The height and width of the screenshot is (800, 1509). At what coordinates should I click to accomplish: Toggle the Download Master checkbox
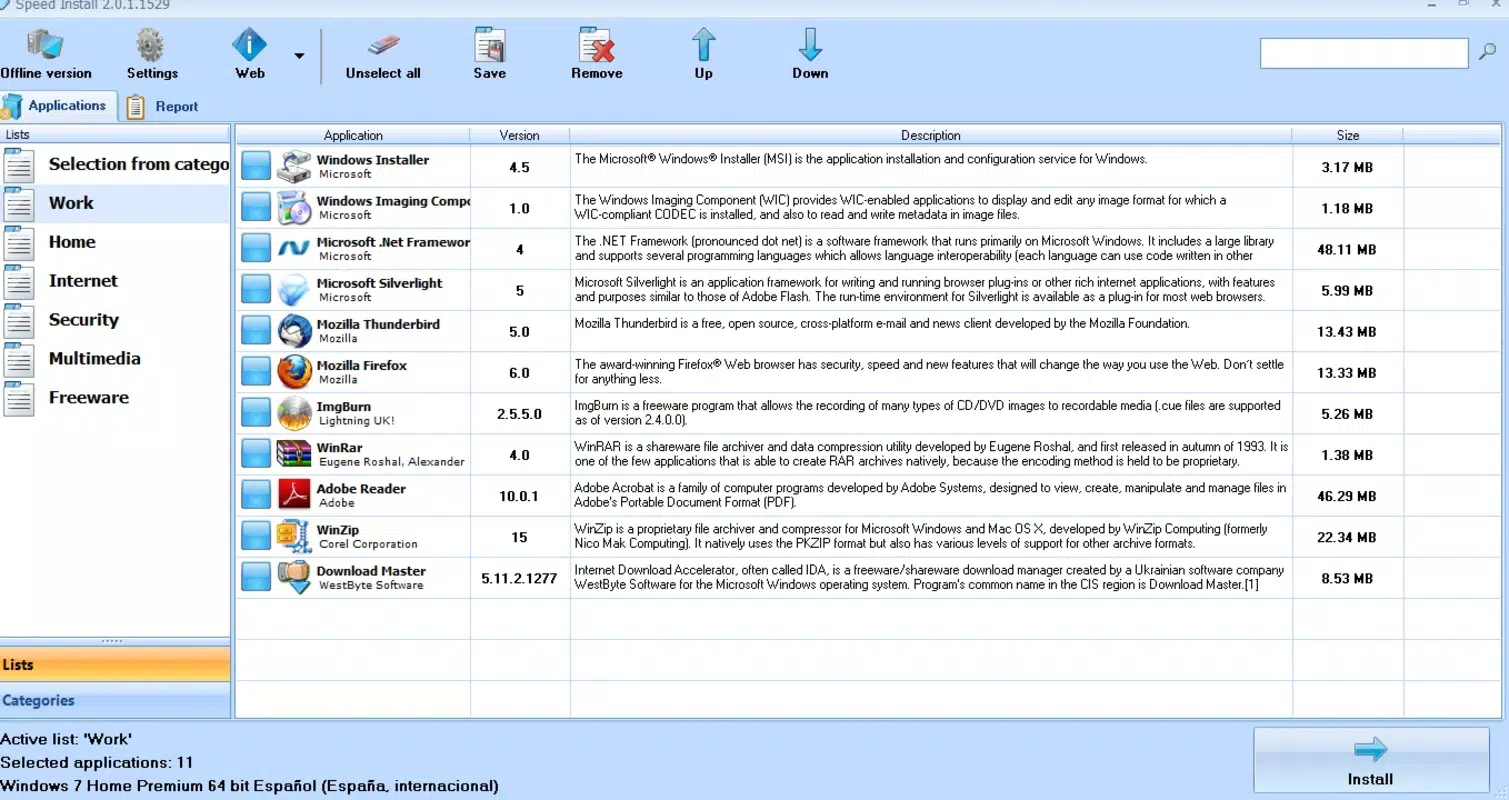point(256,576)
